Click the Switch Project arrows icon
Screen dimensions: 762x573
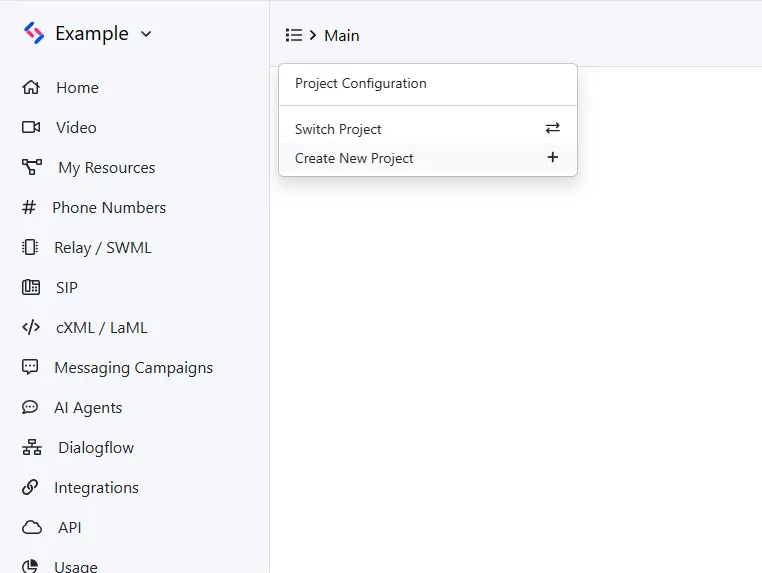552,128
